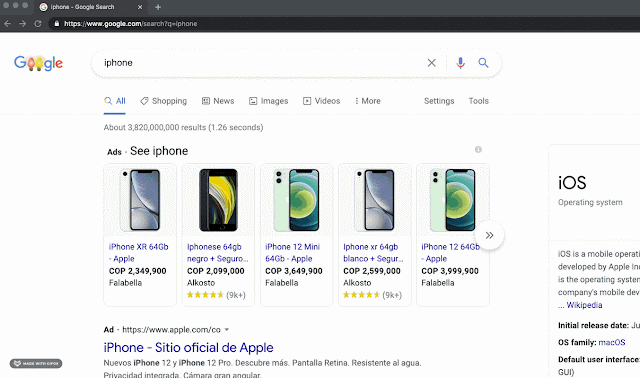640x378 pixels.
Task: Click the Iphonese 64gb negro product image
Action: pos(218,200)
